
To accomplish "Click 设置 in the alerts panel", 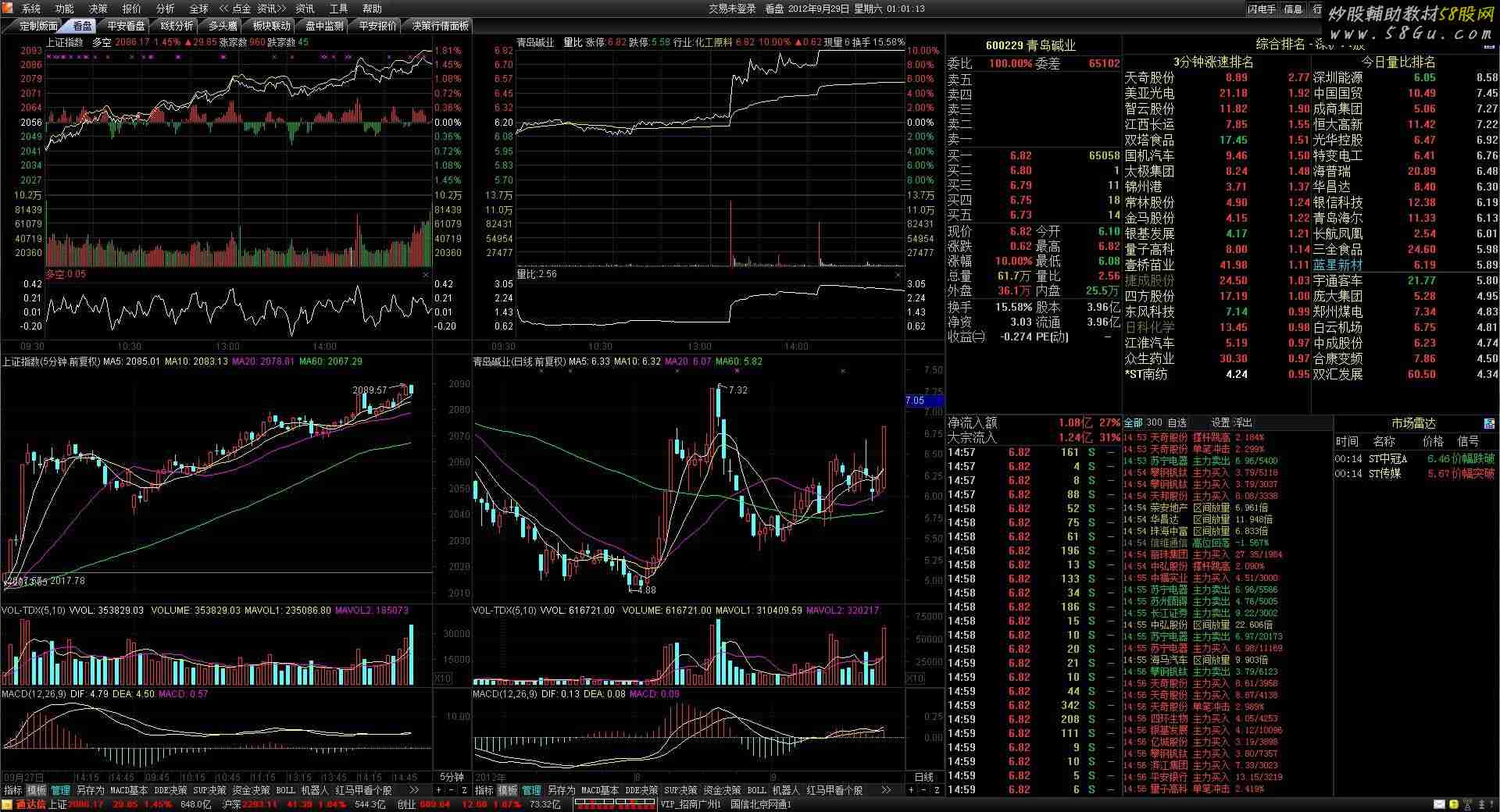I will click(x=1220, y=422).
